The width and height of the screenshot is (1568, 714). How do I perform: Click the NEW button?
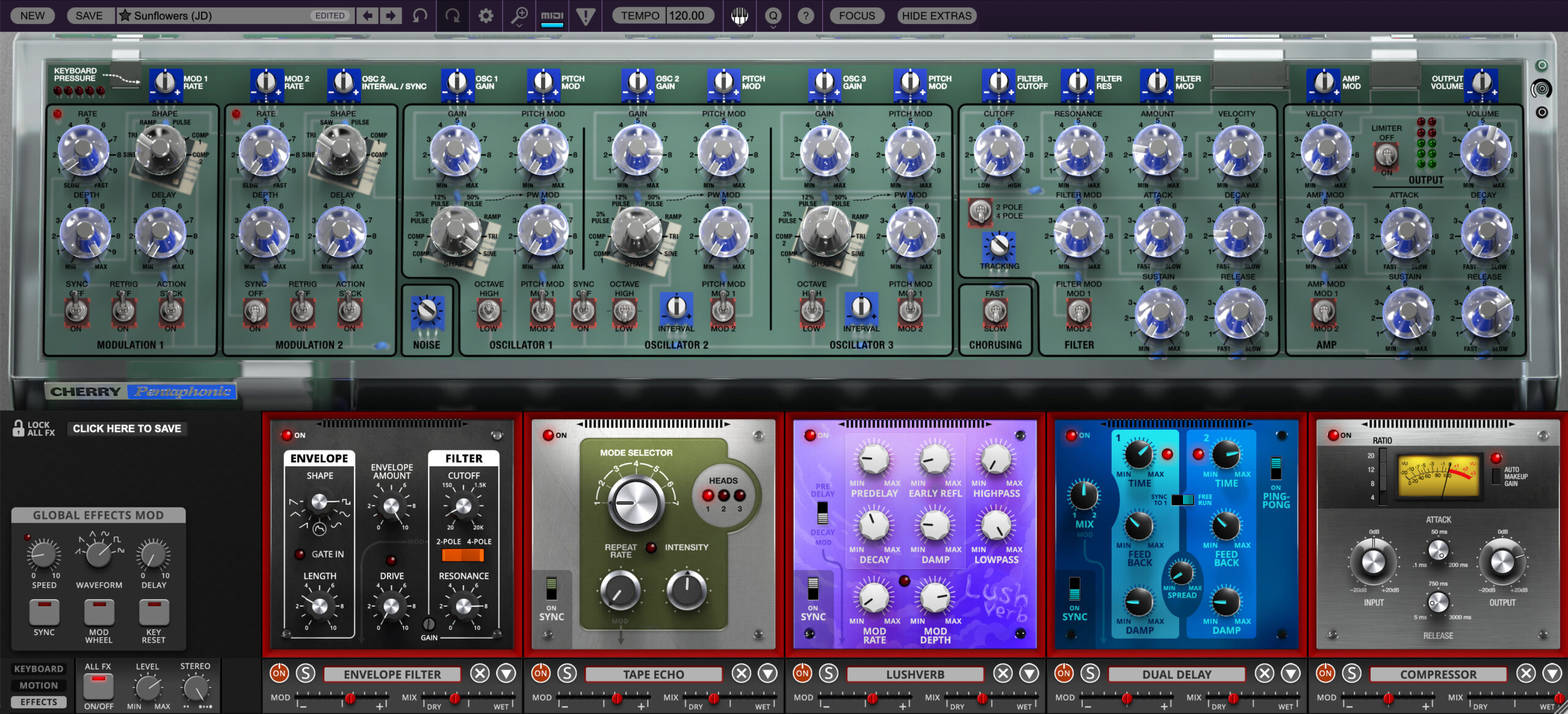32,15
